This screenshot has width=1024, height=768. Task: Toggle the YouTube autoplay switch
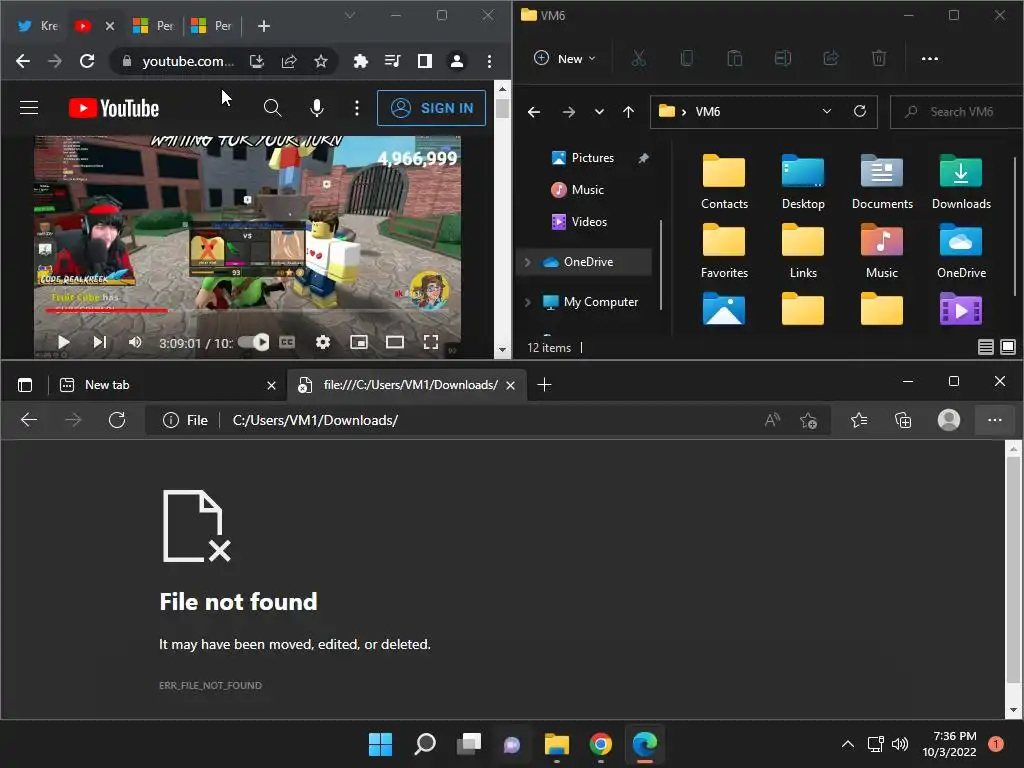pos(253,342)
